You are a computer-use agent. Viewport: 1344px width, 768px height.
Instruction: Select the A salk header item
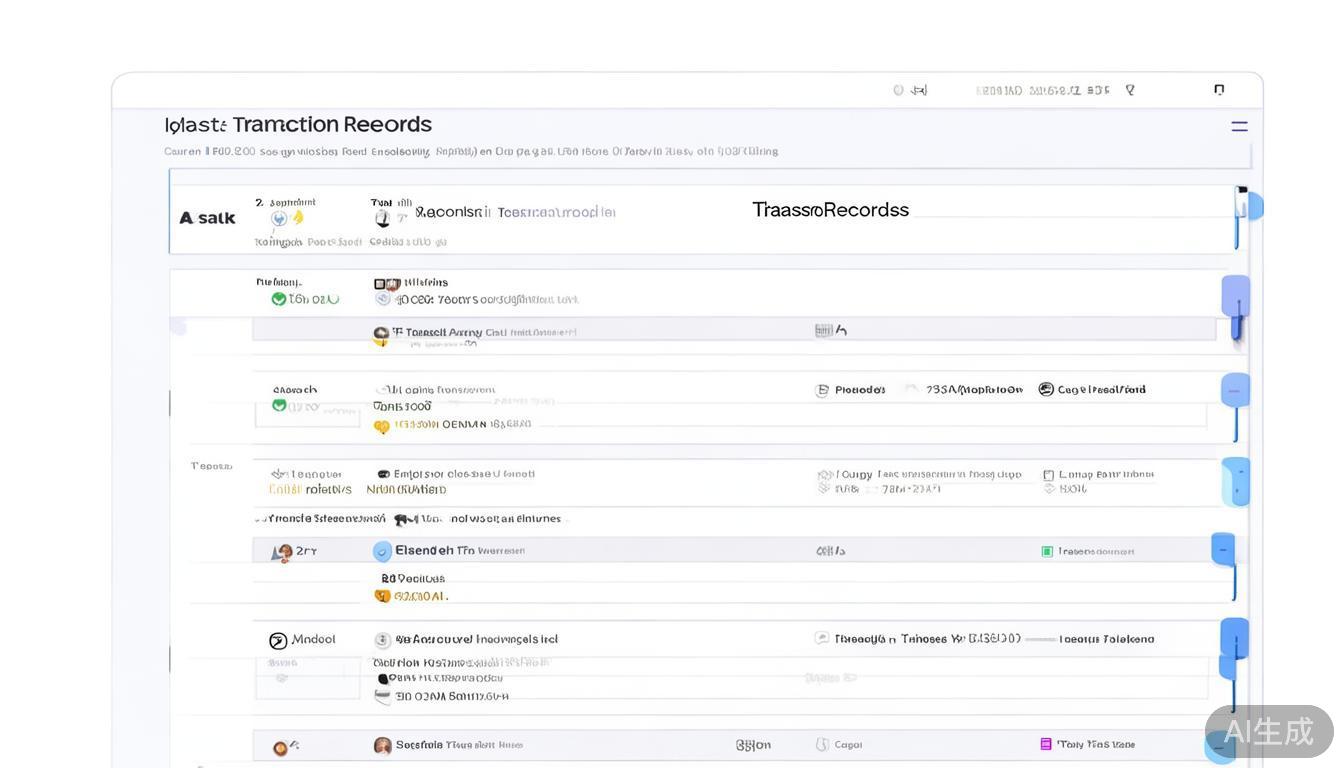(207, 218)
